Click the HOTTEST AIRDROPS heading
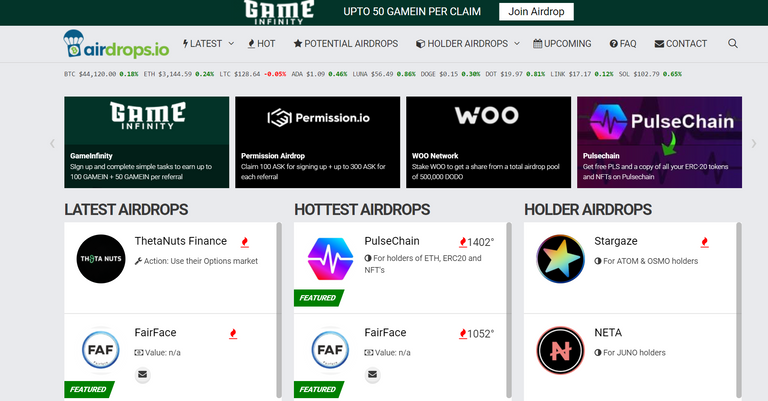Screen dimensions: 768x401 tap(362, 210)
